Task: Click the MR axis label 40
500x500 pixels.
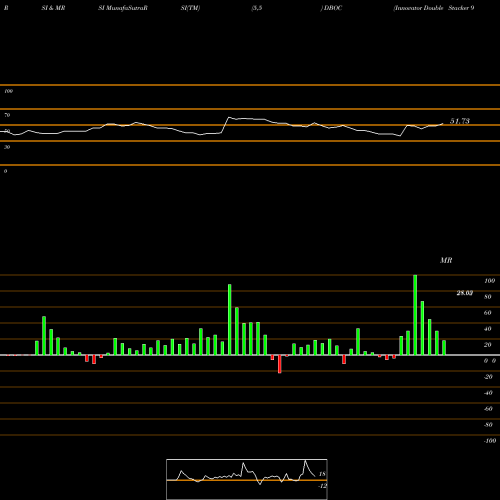Action: click(488, 329)
